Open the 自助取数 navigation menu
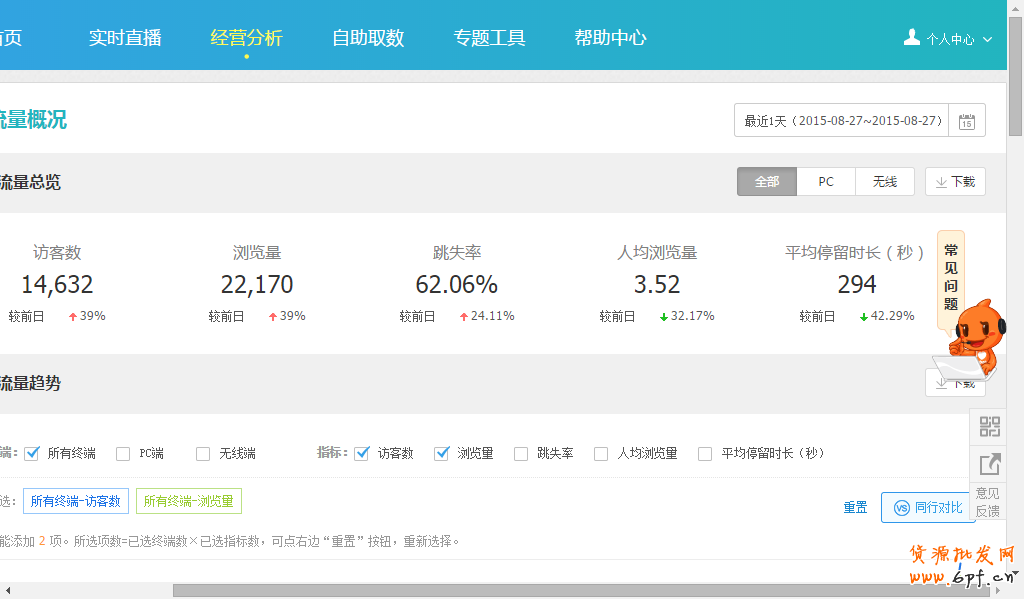Screen dimensions: 1024x599 point(367,37)
